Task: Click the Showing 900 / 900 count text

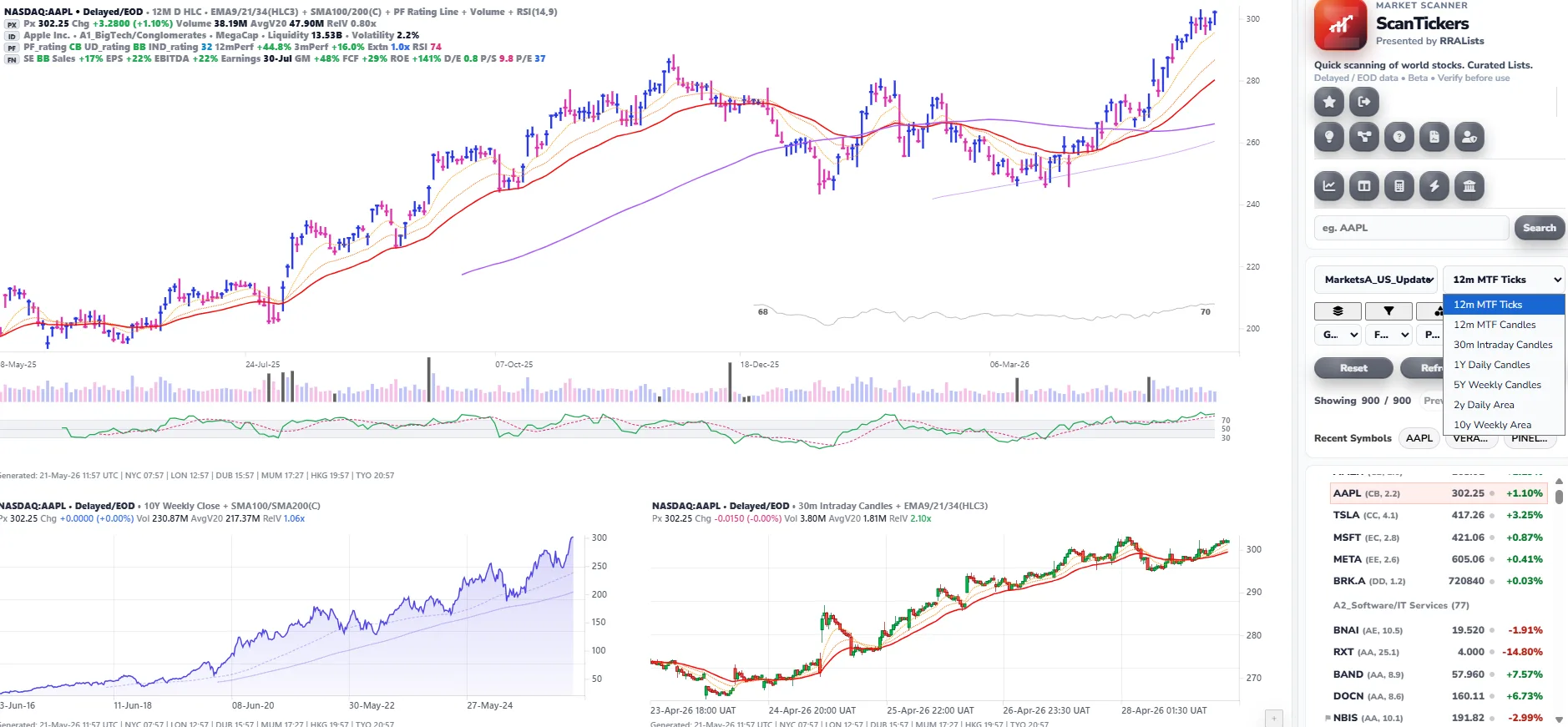Action: pos(1363,401)
